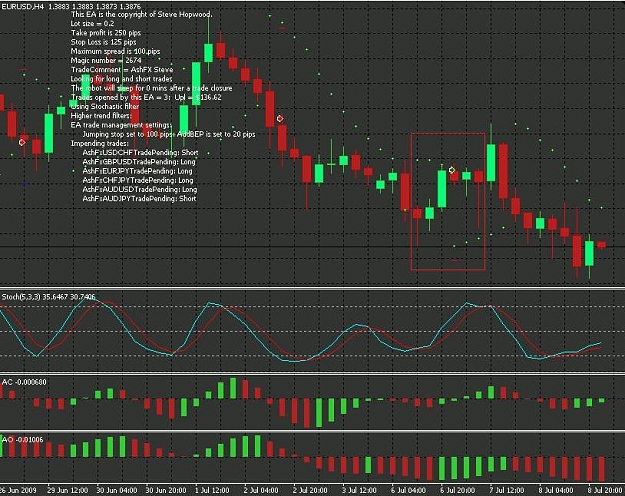Select the '2 Jul 20:00' time label
This screenshot has height=496, width=625.
[x=310, y=490]
